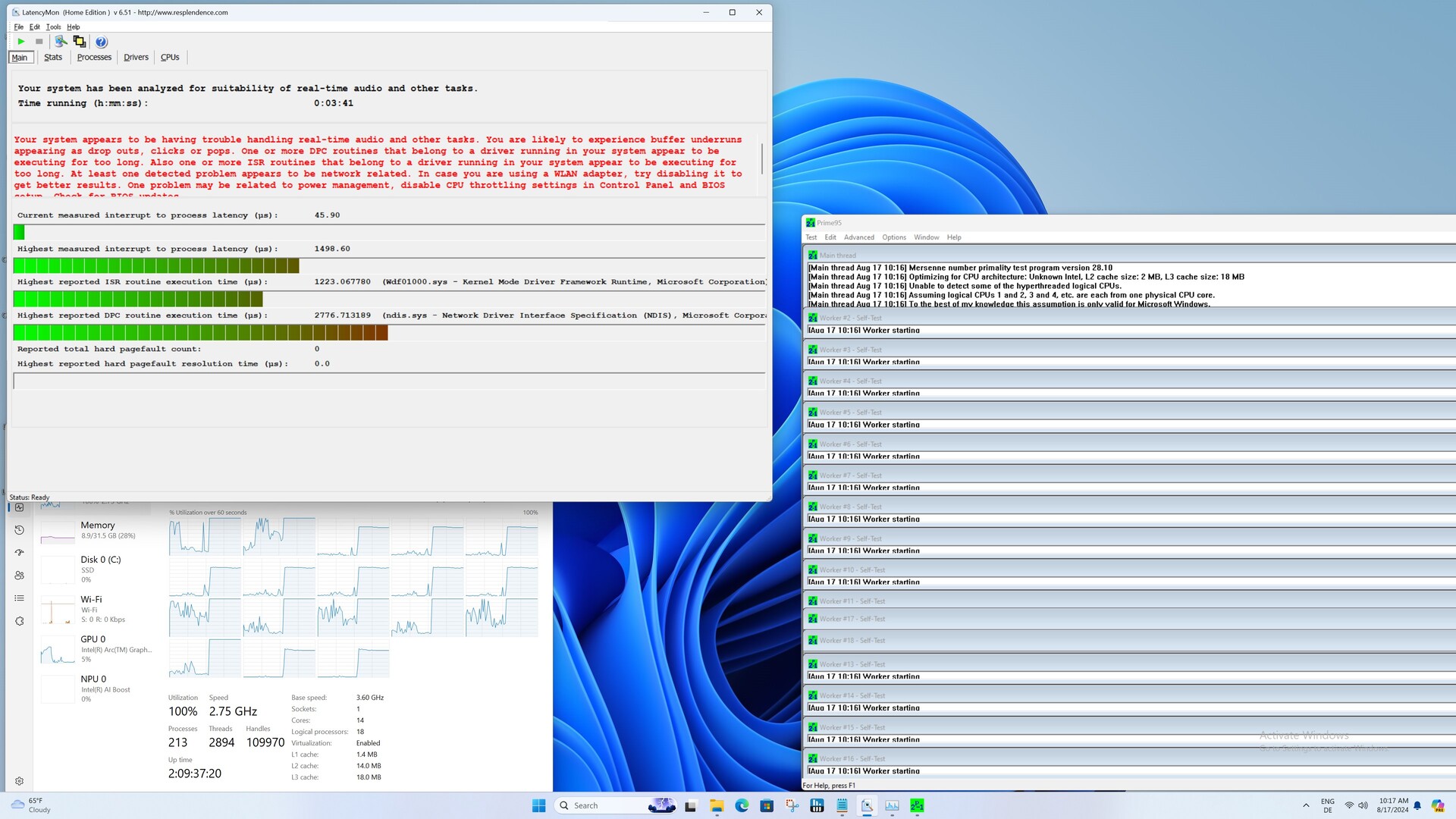
Task: Switch to the Drivers tab
Action: pos(136,58)
